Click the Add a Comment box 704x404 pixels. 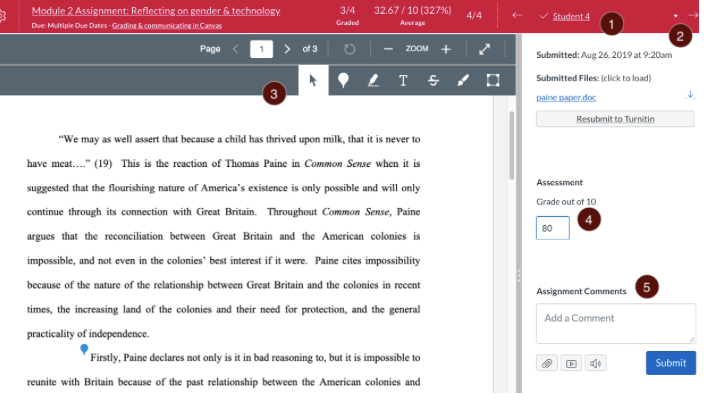coord(616,324)
